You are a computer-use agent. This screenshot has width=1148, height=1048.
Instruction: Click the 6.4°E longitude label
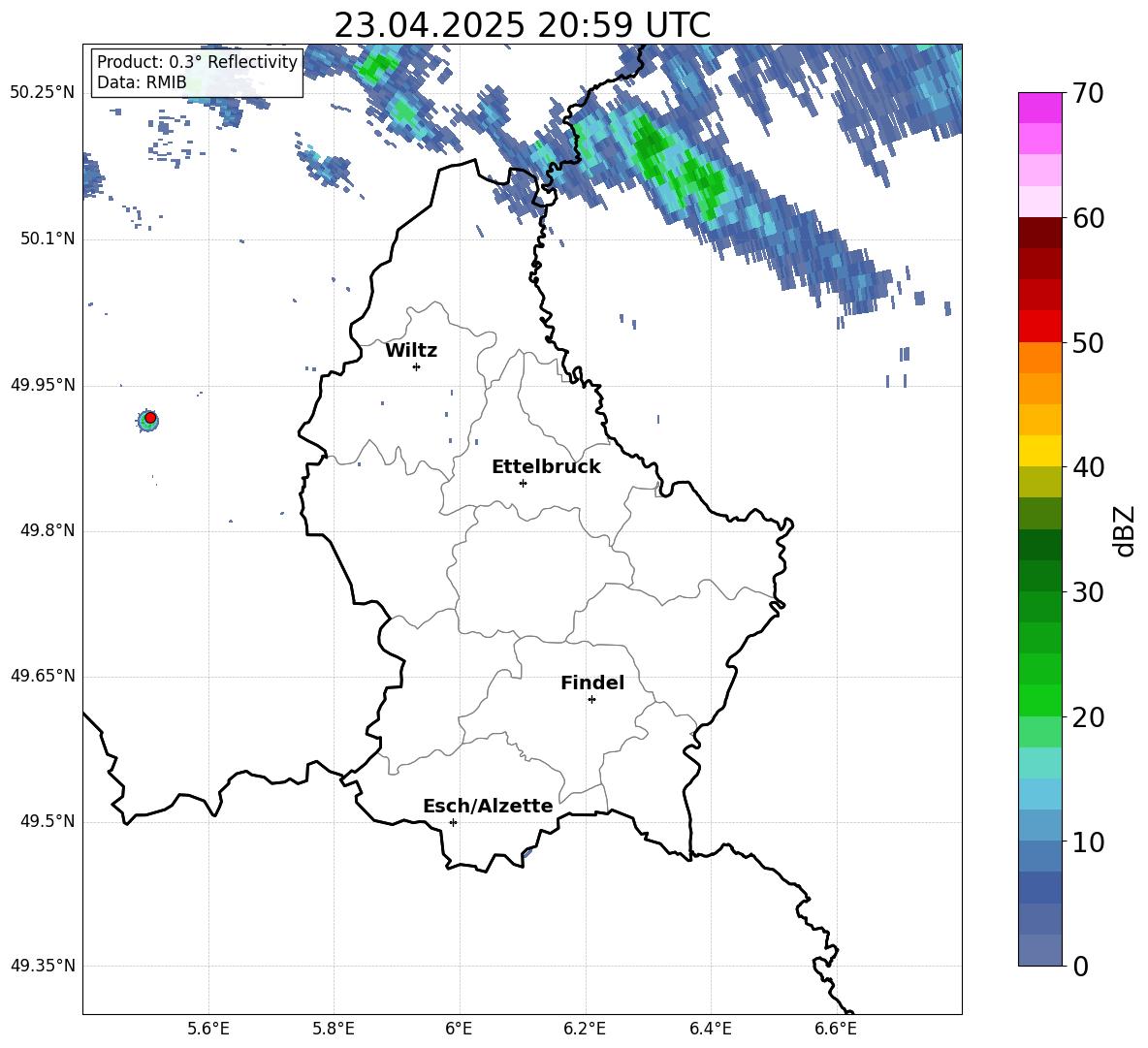coord(710,1029)
